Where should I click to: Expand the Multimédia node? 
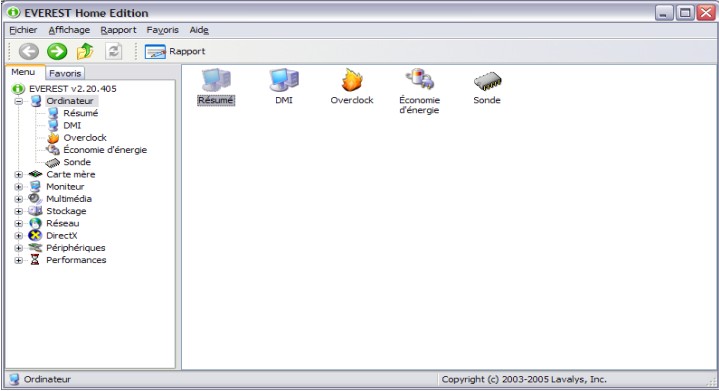18,199
